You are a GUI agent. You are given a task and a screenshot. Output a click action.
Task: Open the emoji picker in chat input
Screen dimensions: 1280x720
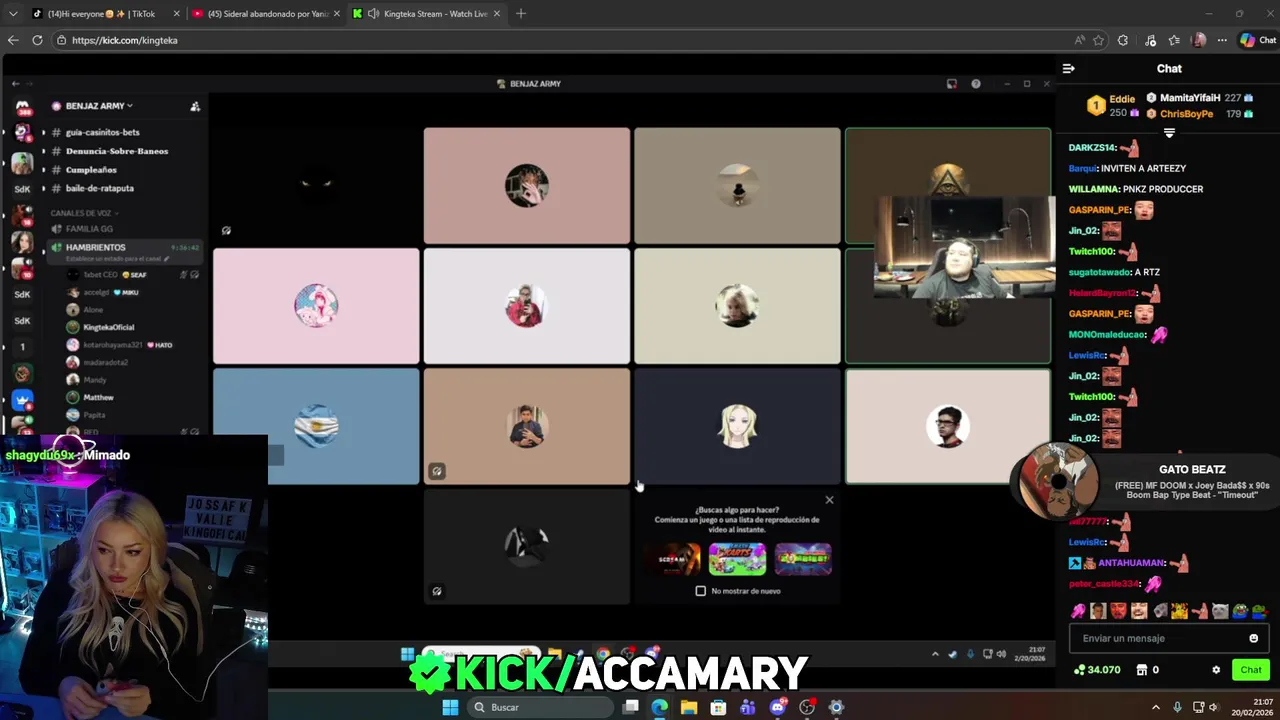point(1253,638)
